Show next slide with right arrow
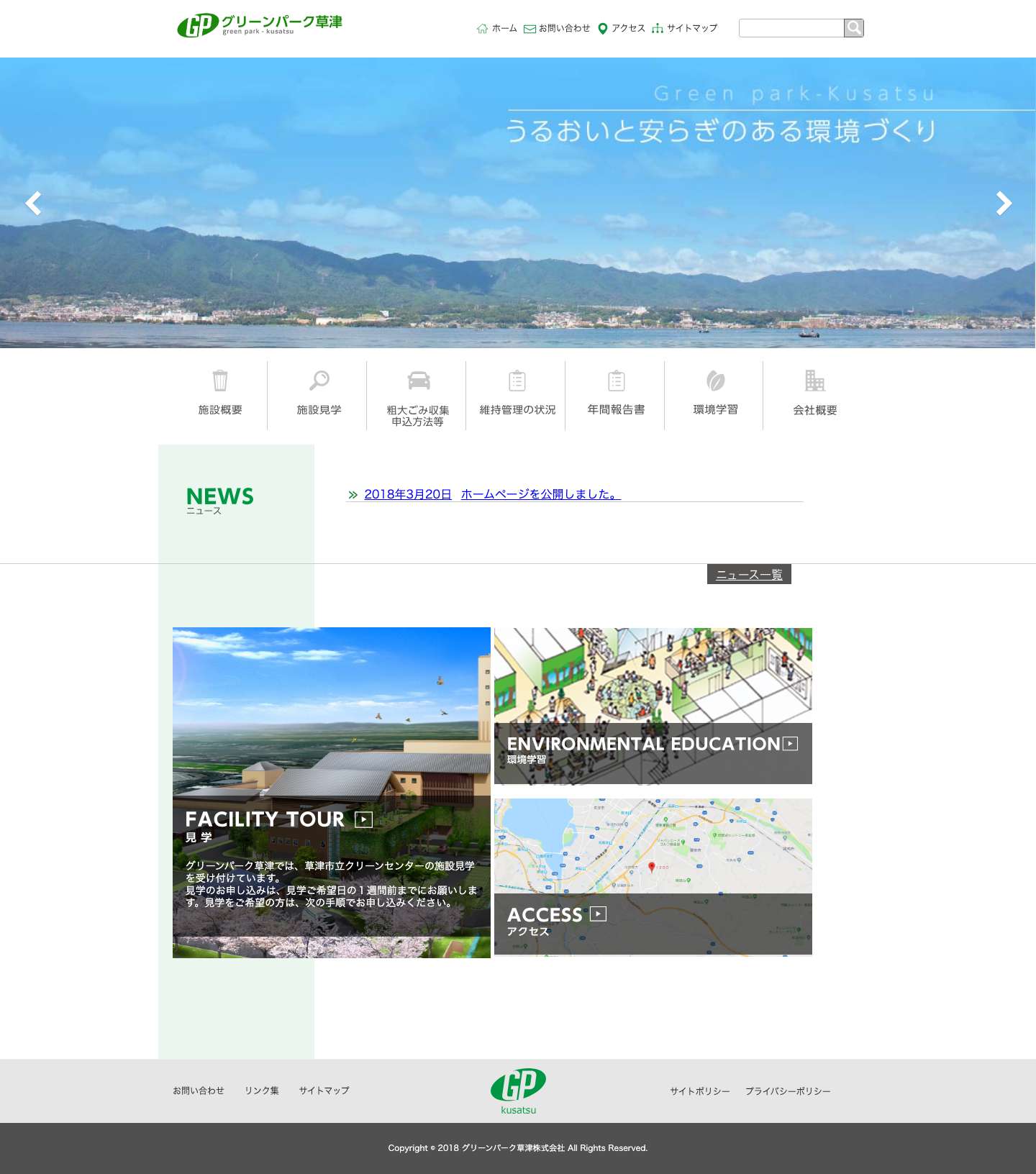This screenshot has height=1174, width=1036. (x=1004, y=204)
